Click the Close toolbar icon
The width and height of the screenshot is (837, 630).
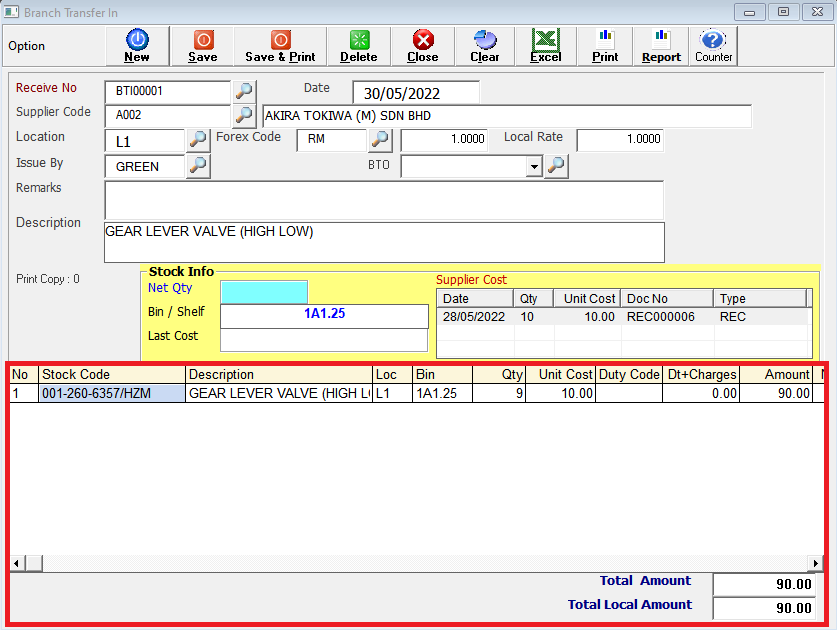pyautogui.click(x=423, y=46)
